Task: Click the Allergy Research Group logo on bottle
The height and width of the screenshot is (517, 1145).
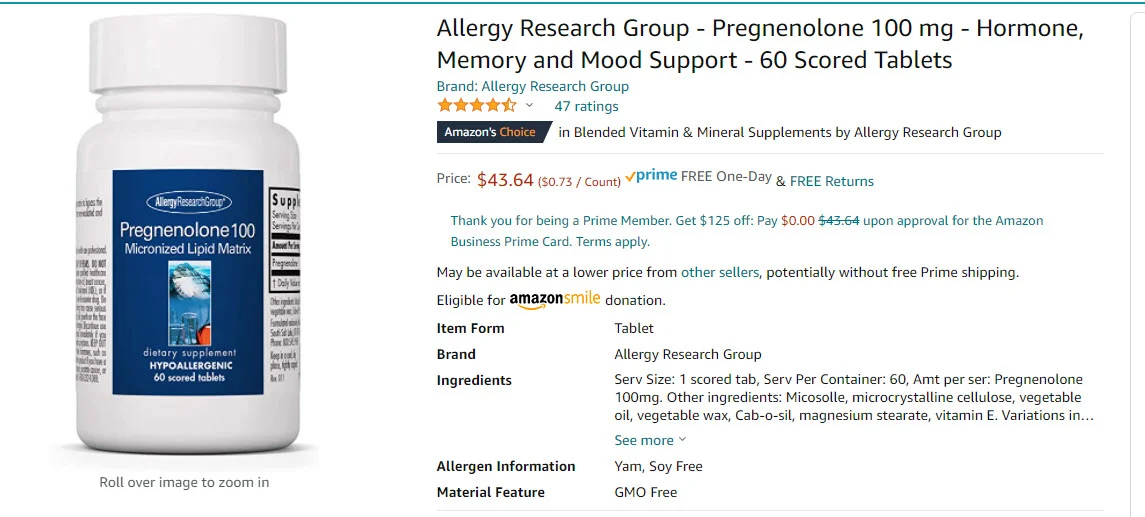Action: click(x=187, y=203)
